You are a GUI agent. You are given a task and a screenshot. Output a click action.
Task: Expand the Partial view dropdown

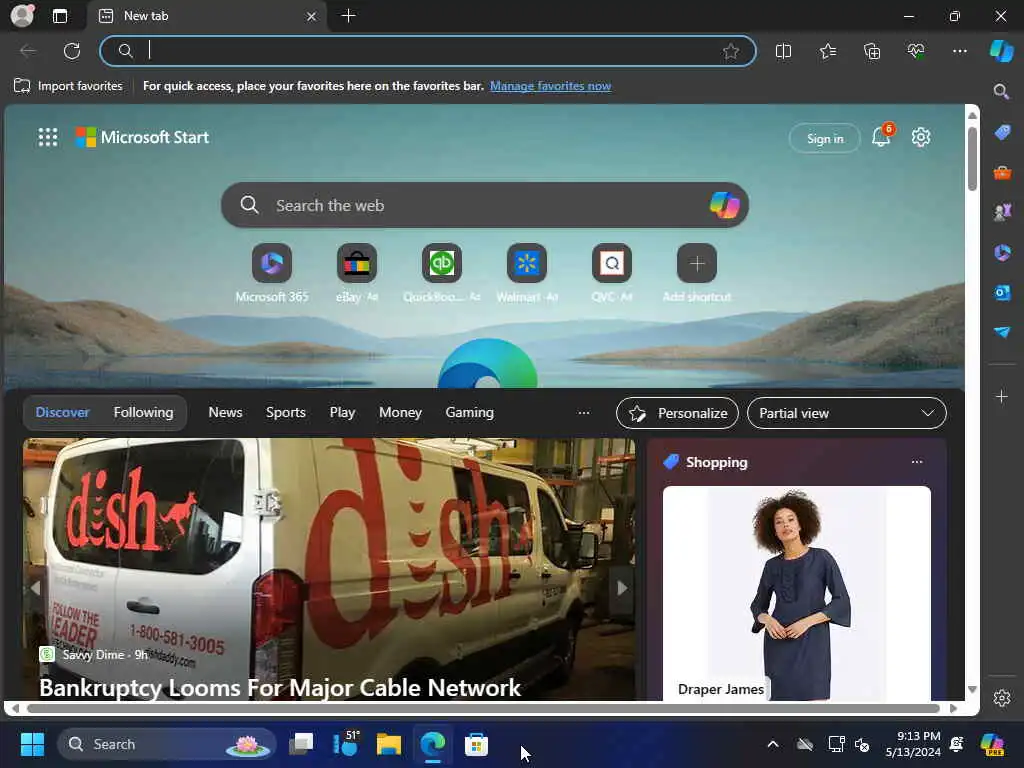pos(846,413)
